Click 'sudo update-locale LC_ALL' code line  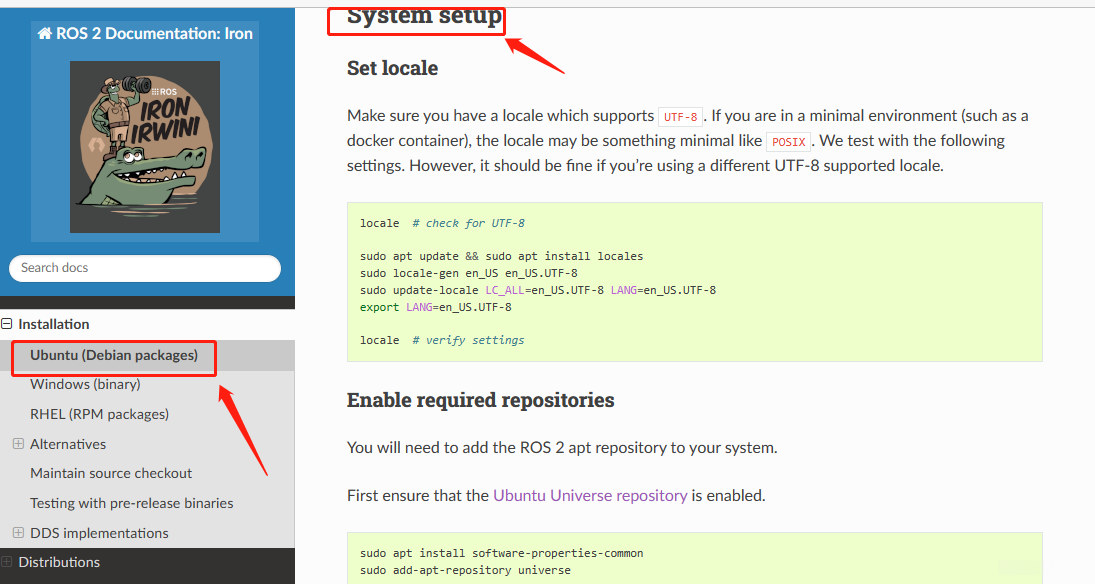click(538, 290)
